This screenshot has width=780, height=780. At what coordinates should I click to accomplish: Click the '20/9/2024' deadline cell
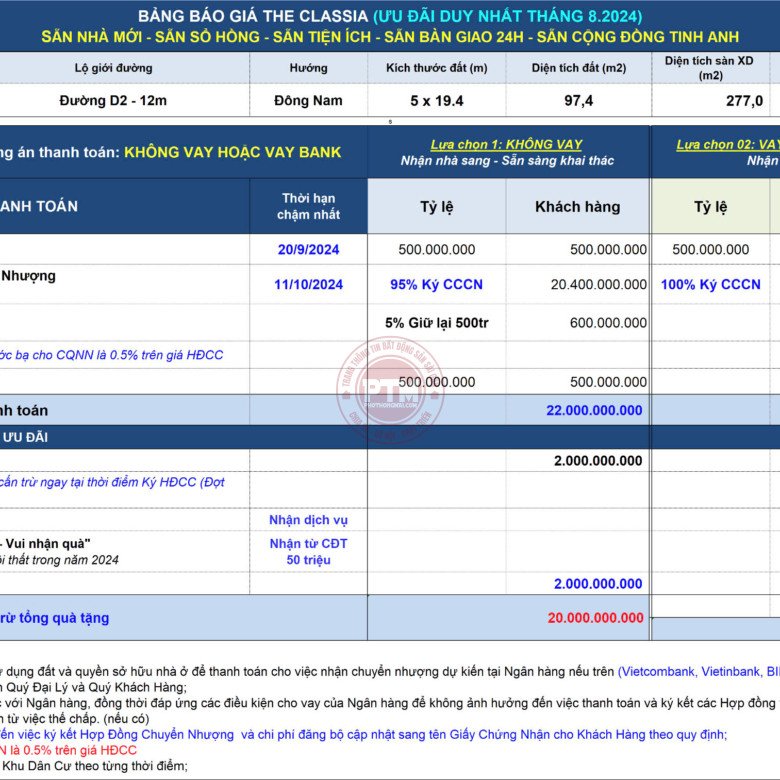[x=308, y=249]
